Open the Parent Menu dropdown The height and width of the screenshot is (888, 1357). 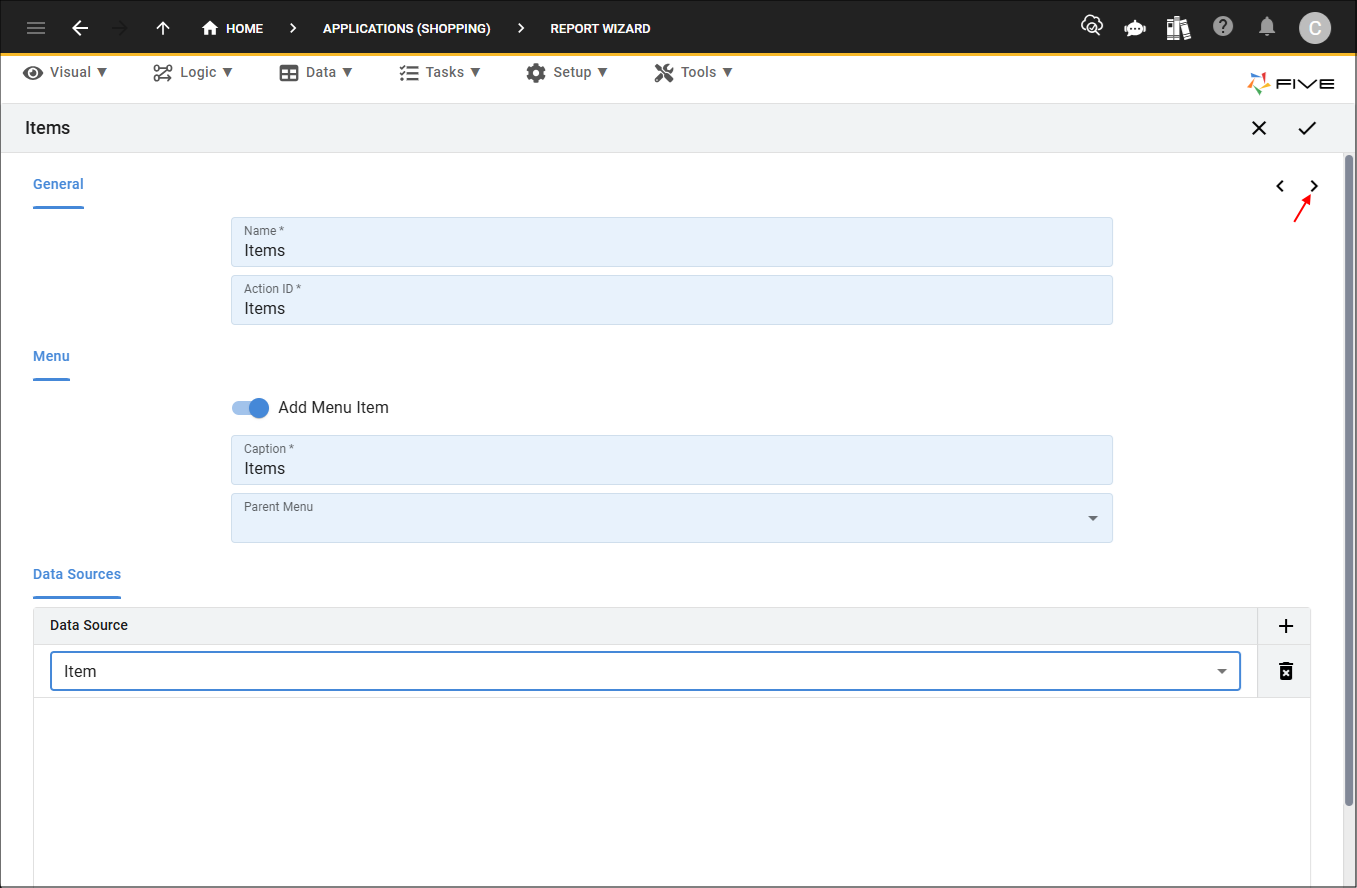point(671,518)
